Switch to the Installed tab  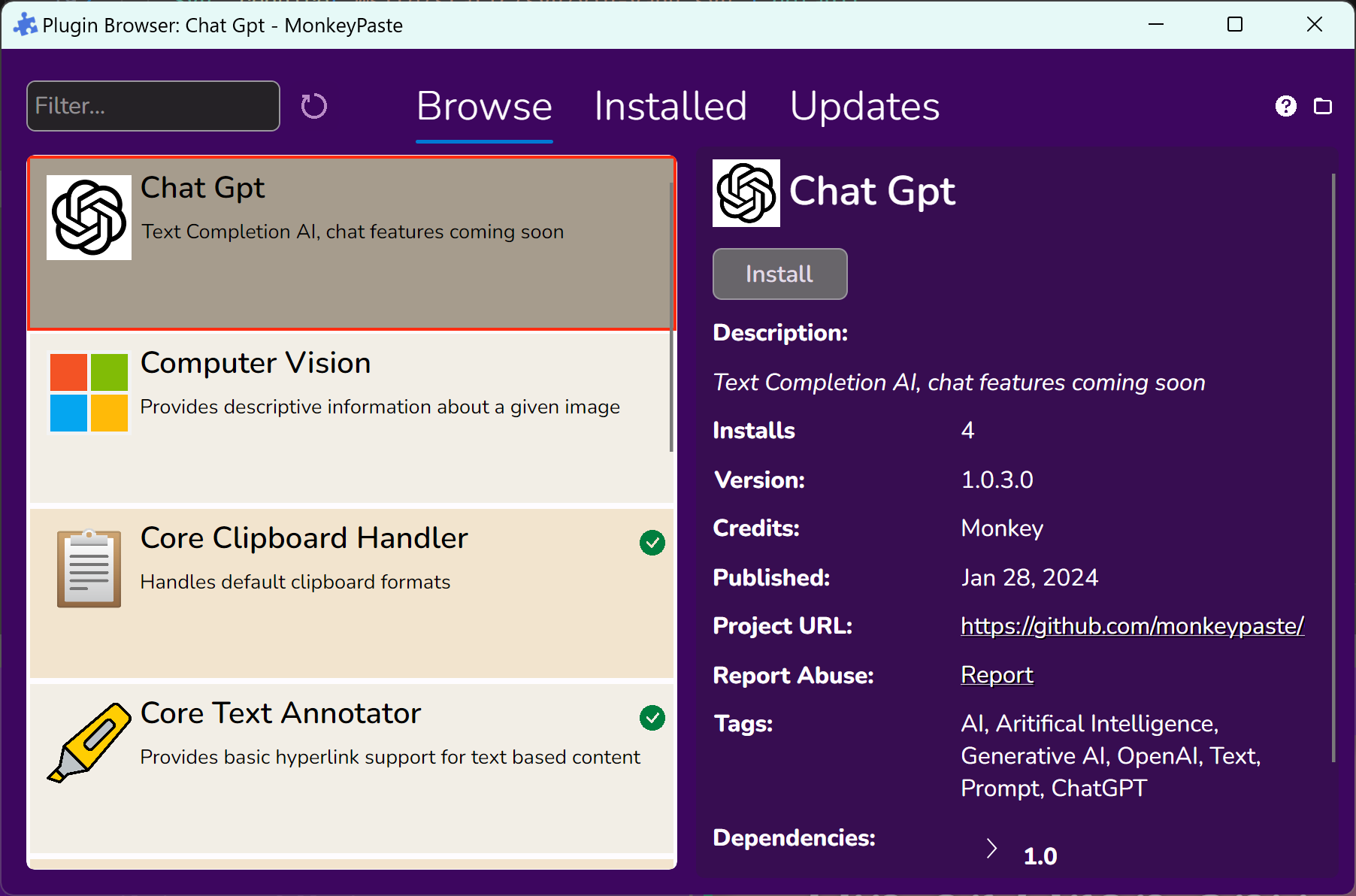[670, 107]
